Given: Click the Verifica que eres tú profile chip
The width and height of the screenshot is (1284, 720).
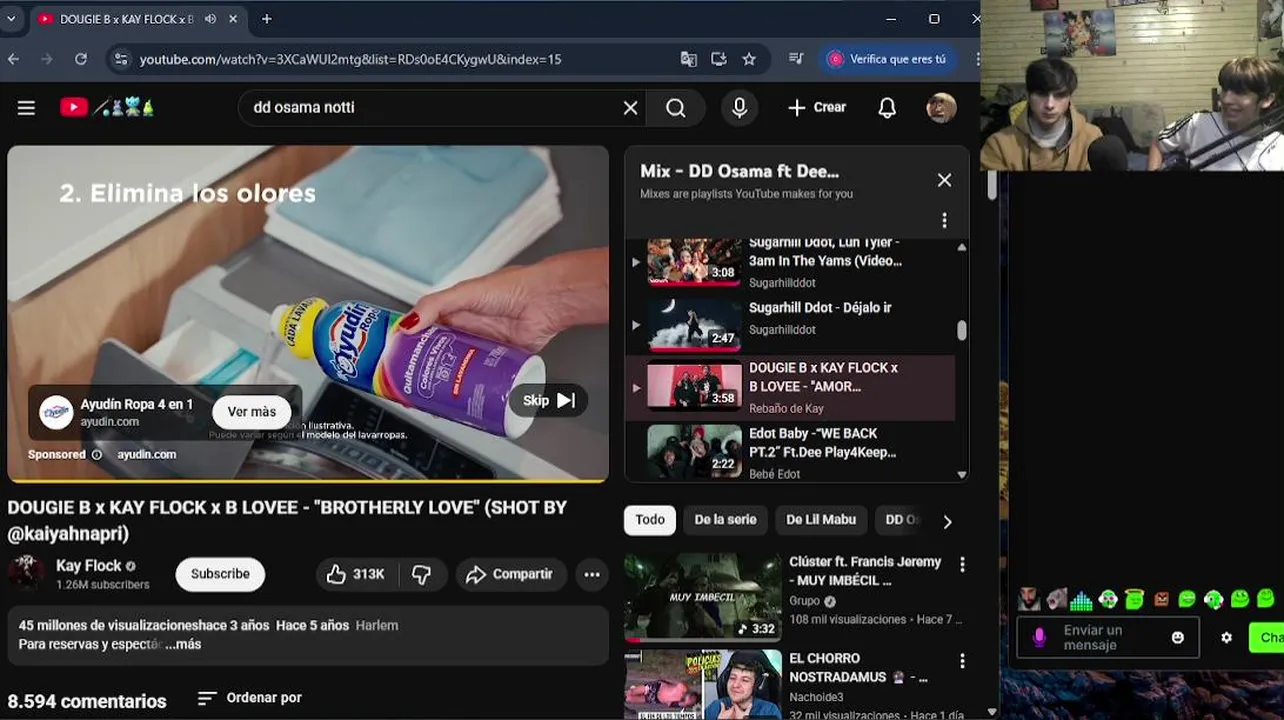Looking at the screenshot, I should click(887, 59).
